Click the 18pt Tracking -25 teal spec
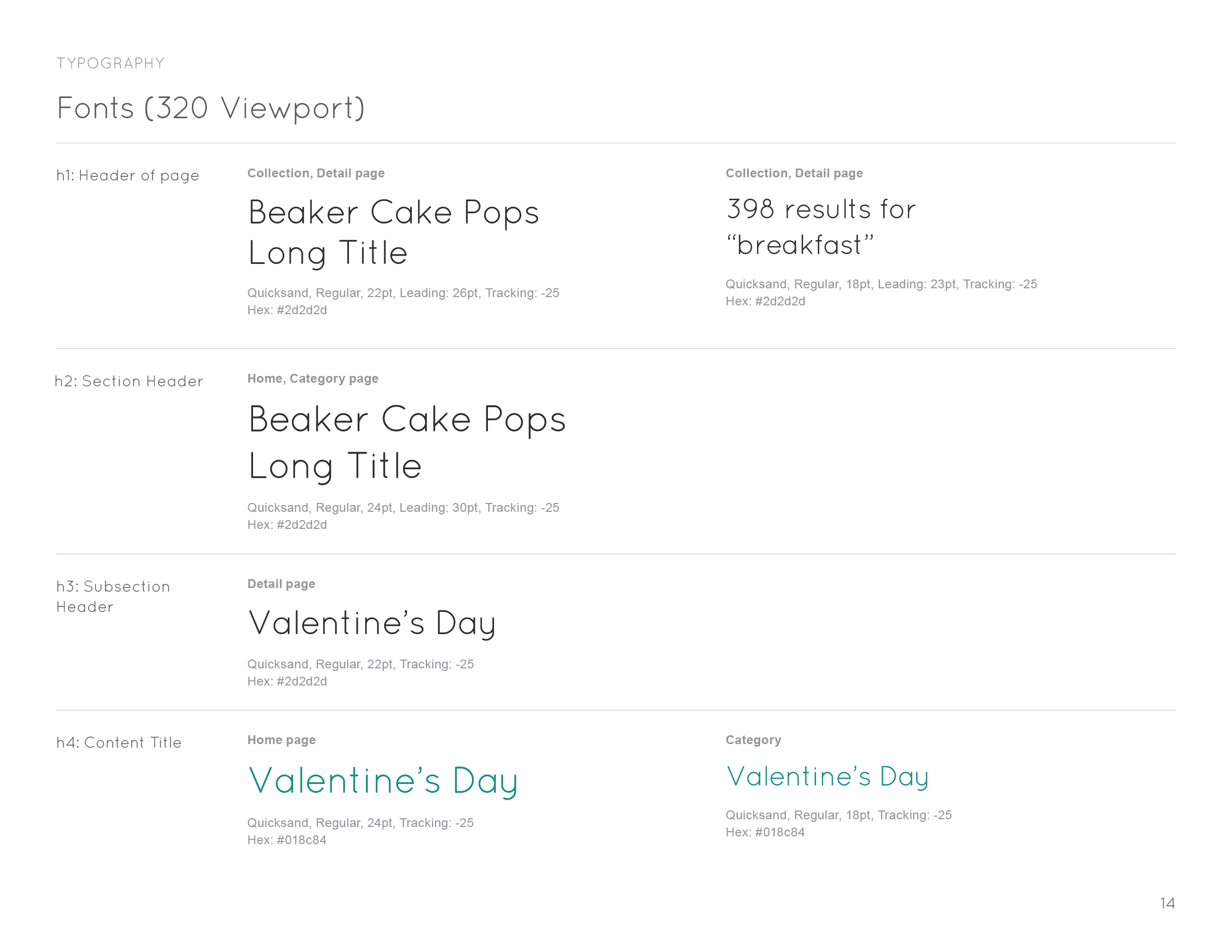This screenshot has height=952, width=1232. (838, 815)
